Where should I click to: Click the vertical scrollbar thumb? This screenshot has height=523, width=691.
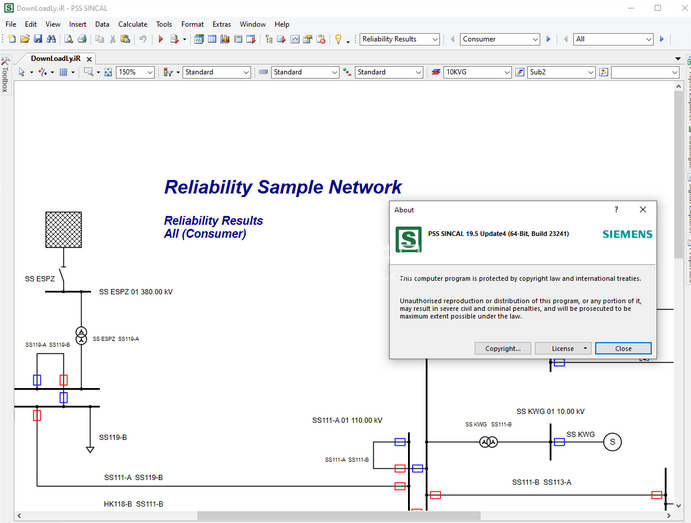(678, 176)
